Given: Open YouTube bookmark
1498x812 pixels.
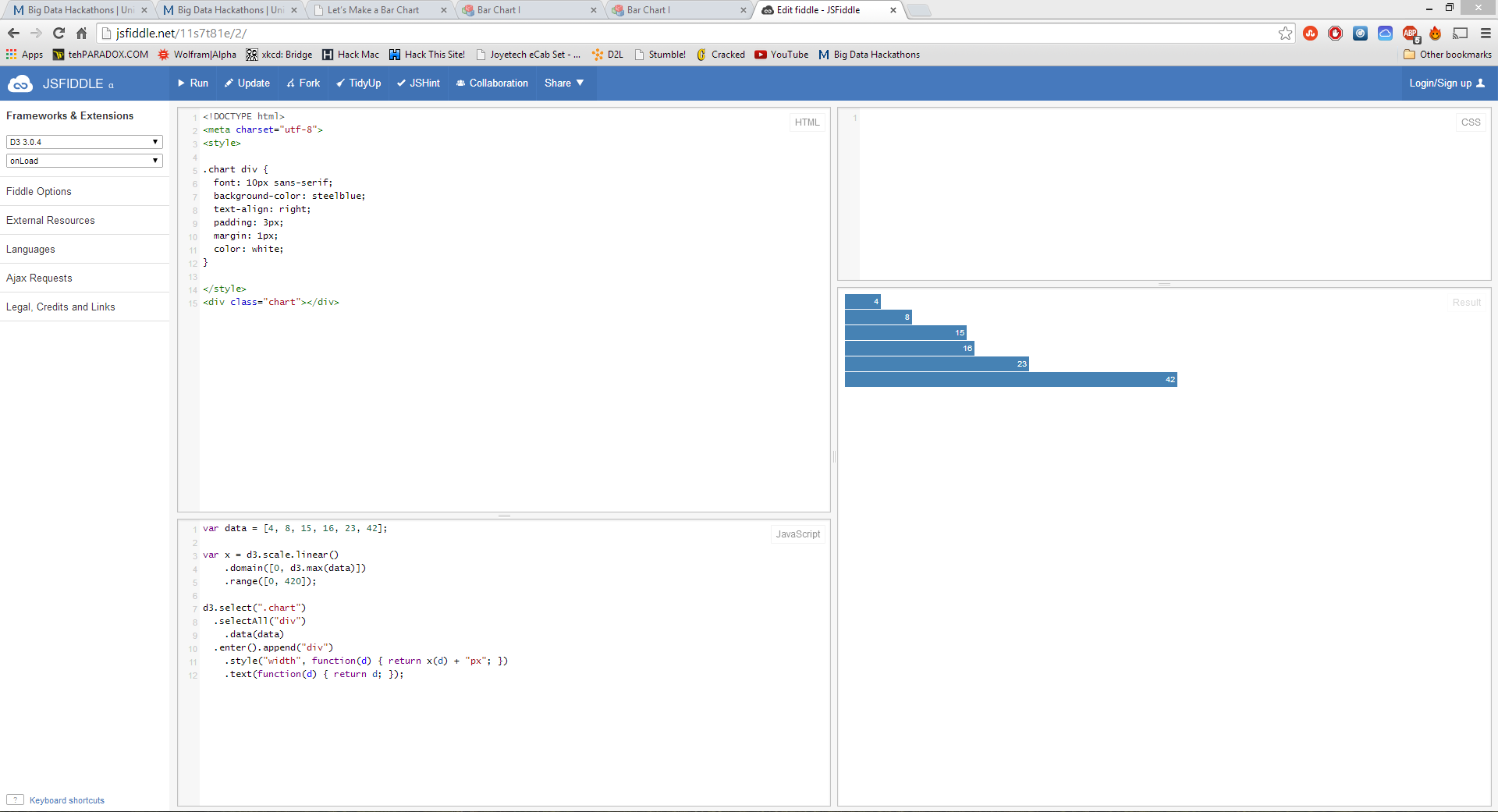Looking at the screenshot, I should point(782,55).
